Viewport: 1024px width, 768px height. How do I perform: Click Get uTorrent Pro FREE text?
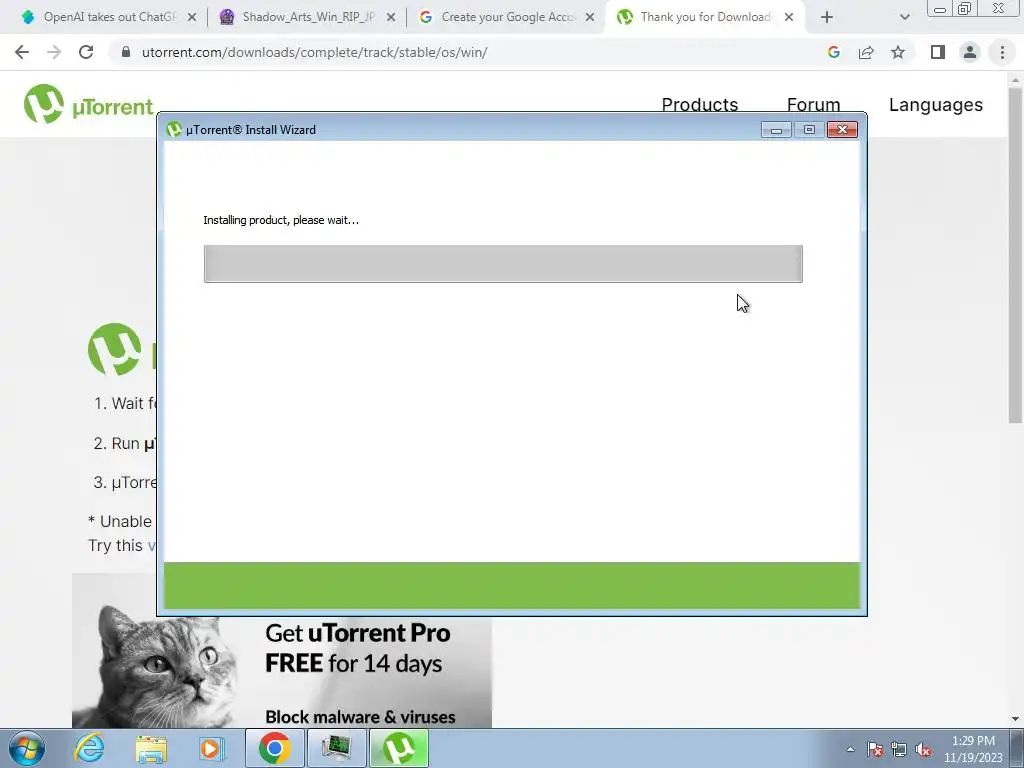coord(357,648)
